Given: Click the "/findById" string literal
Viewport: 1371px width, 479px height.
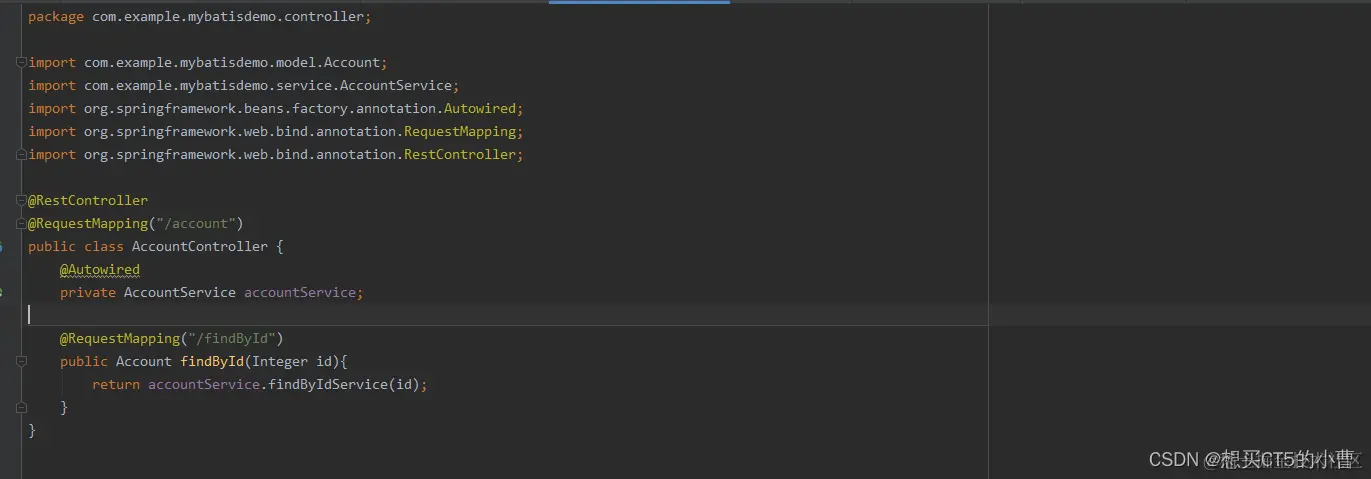Looking at the screenshot, I should click(231, 338).
